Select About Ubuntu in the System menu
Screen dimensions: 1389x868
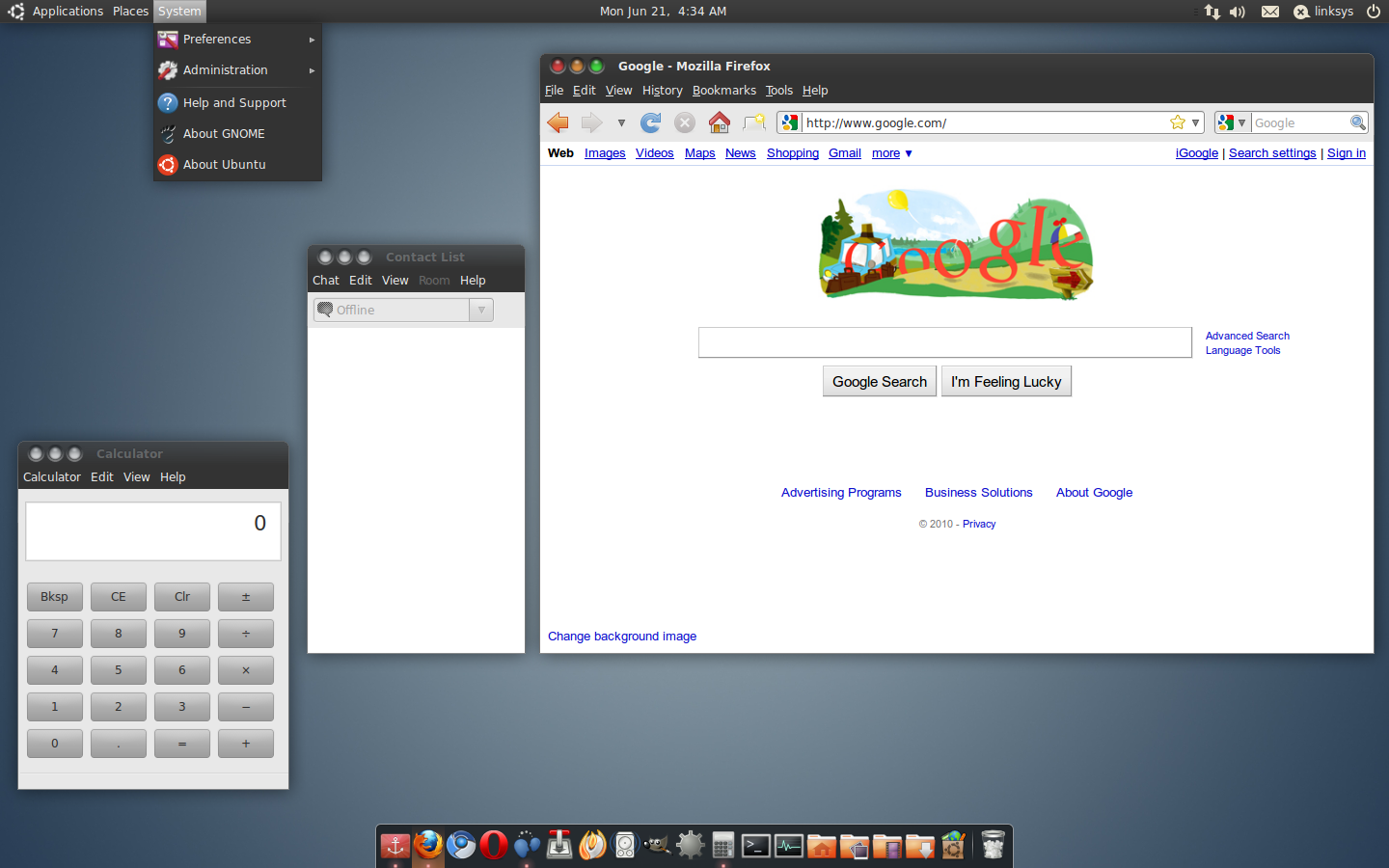(x=237, y=165)
